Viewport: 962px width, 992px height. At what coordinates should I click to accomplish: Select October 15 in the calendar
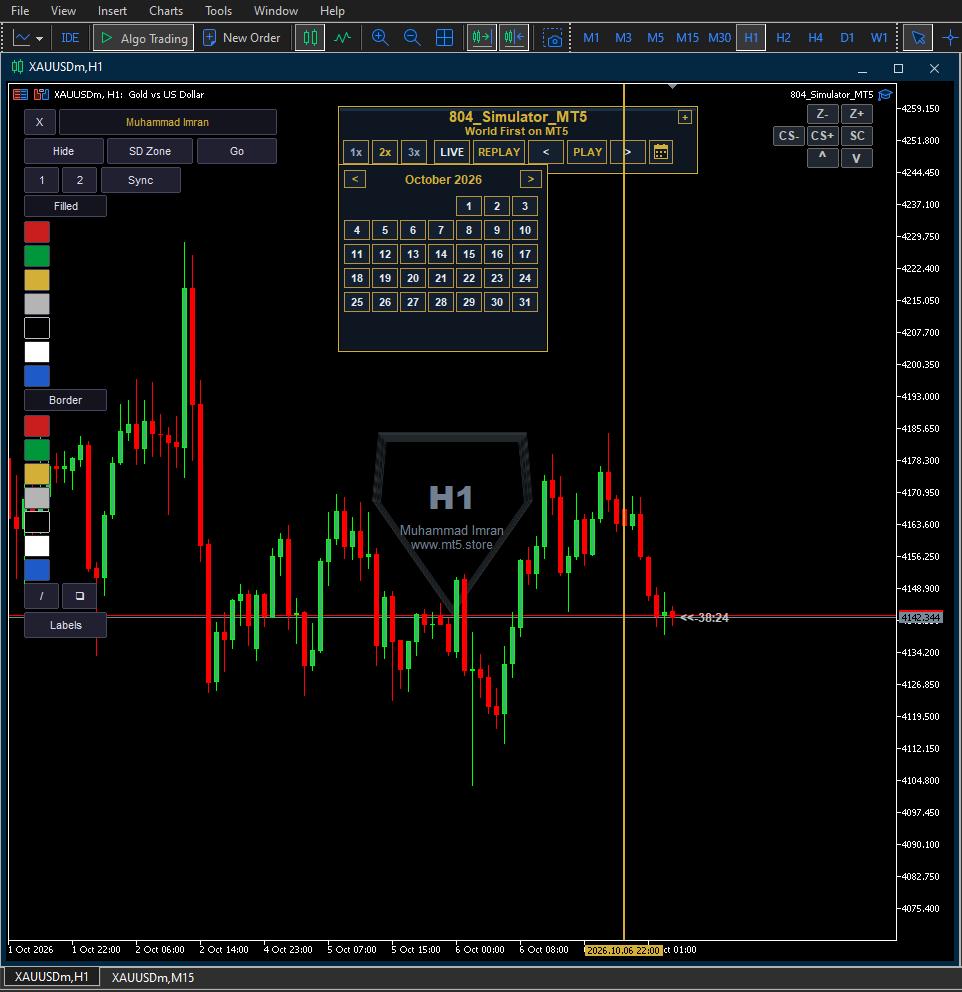point(469,254)
